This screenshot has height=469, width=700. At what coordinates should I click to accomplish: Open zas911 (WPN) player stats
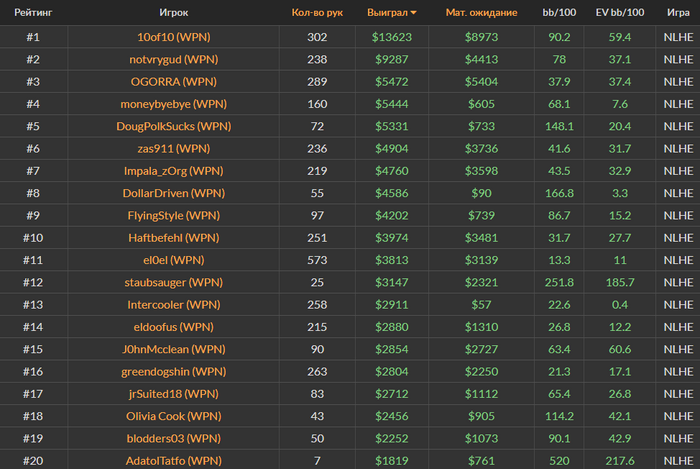(x=174, y=149)
